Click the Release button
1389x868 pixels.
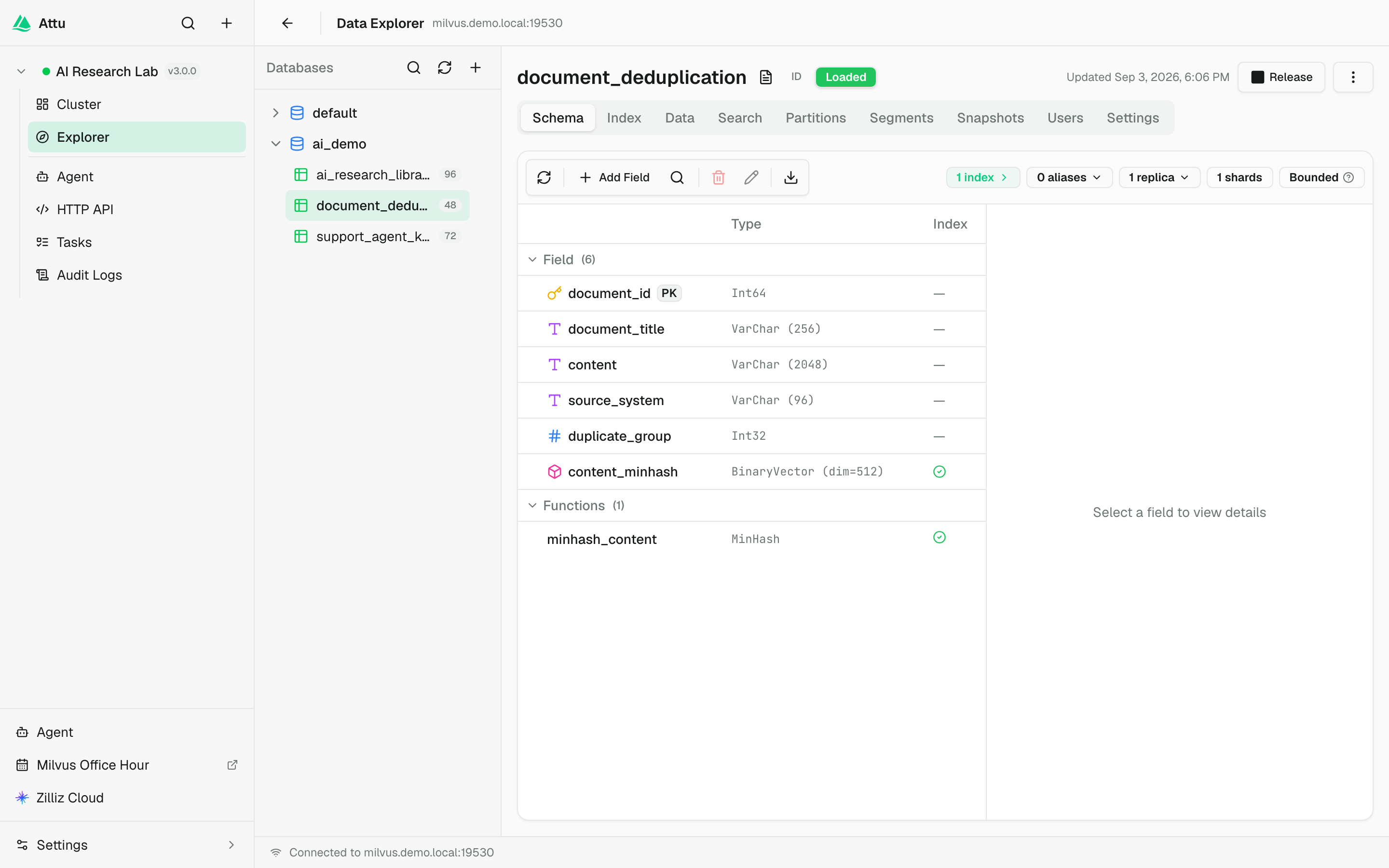(x=1281, y=77)
